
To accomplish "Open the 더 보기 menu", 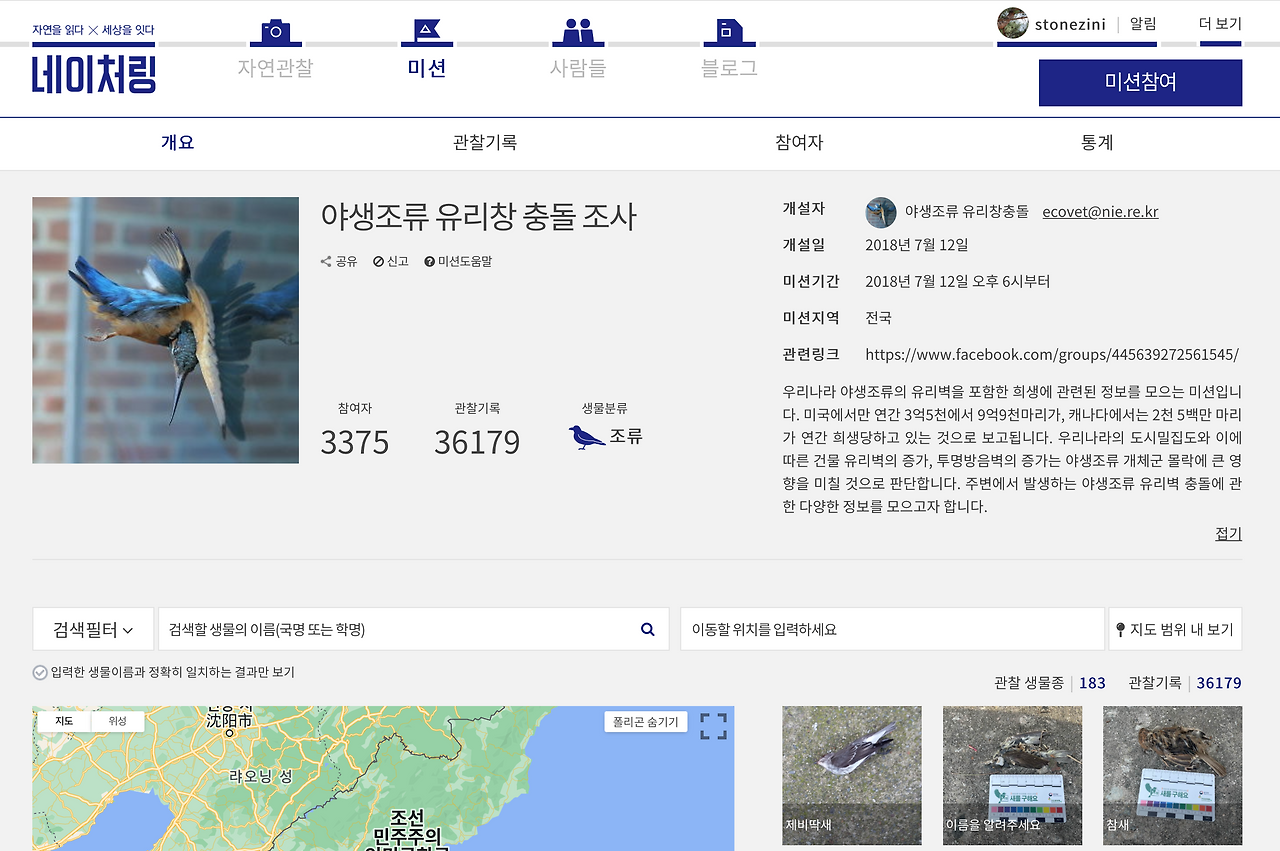I will [1219, 23].
